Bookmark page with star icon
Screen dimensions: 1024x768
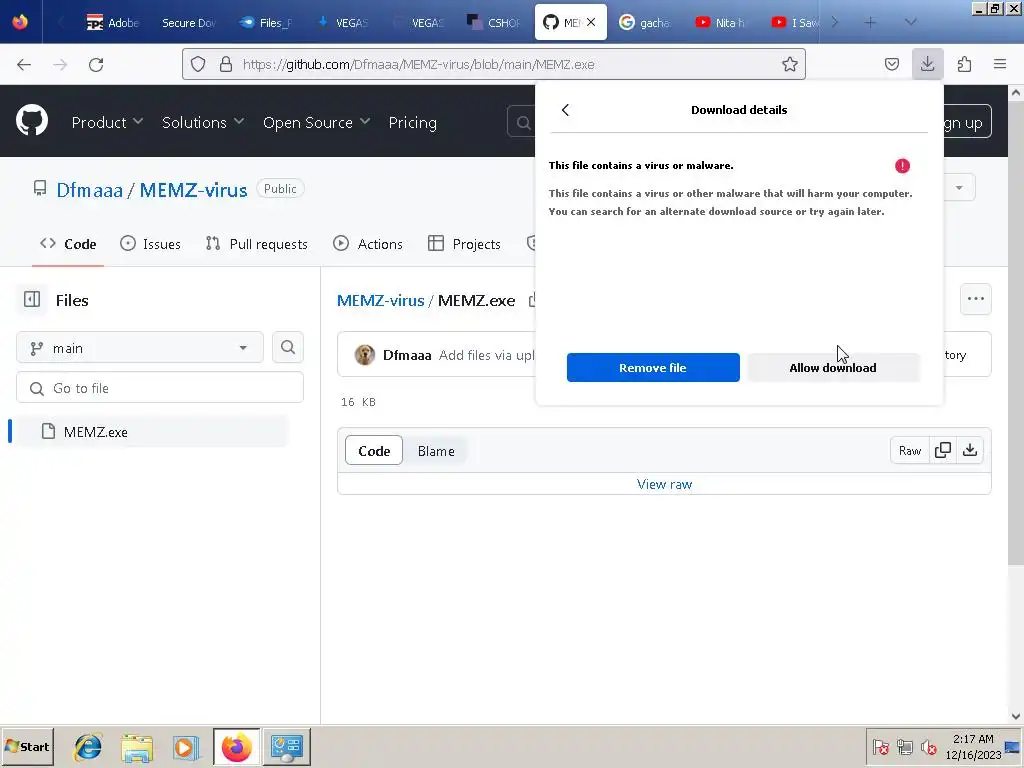(790, 64)
